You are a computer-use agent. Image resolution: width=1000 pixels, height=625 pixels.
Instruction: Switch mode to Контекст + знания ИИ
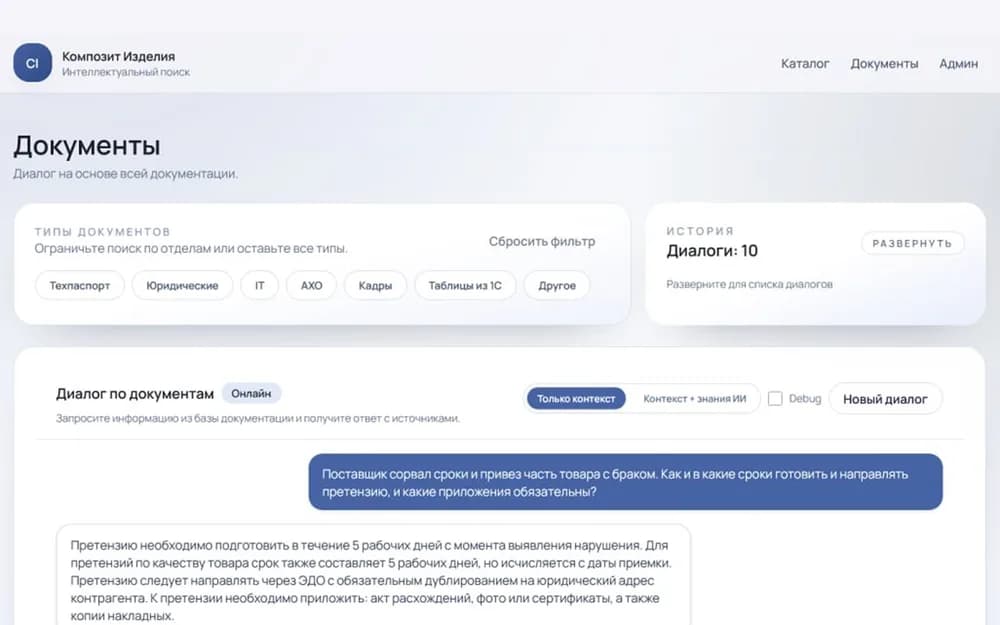pyautogui.click(x=695, y=399)
